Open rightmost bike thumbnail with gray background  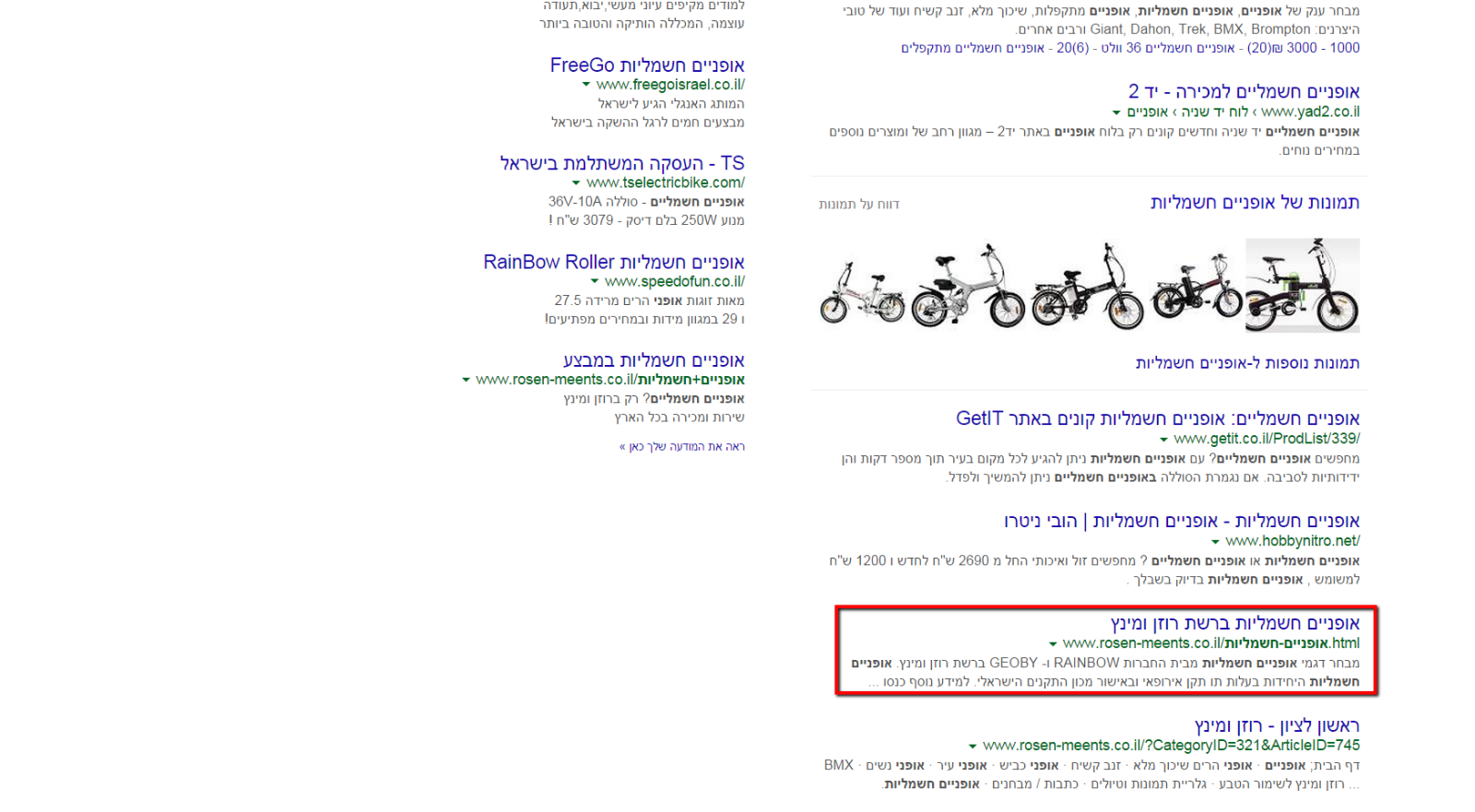click(x=1303, y=285)
